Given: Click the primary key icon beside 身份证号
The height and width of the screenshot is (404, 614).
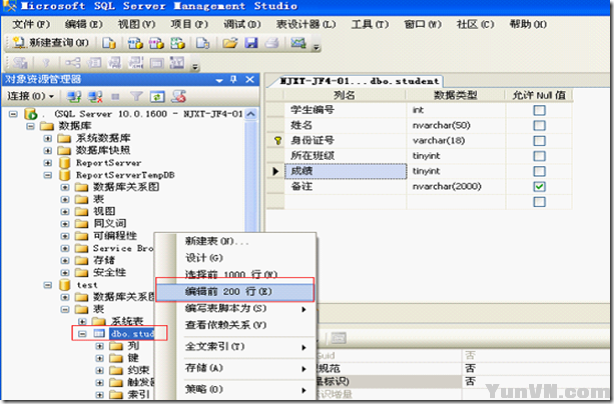Looking at the screenshot, I should (x=278, y=141).
